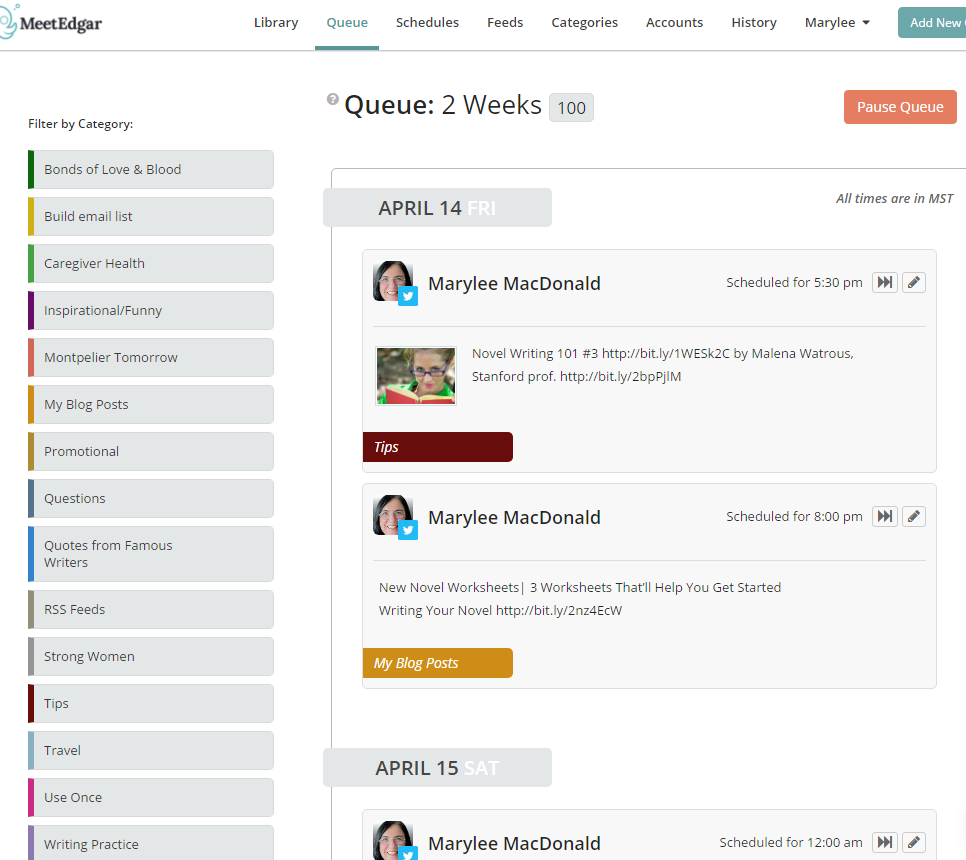Filter by Caregiver Health category
Viewport: 966px width, 860px height.
(x=151, y=264)
